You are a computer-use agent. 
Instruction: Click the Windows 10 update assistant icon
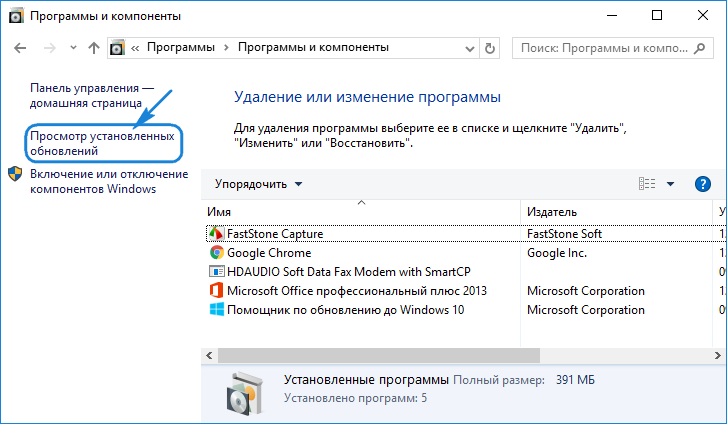pos(215,310)
